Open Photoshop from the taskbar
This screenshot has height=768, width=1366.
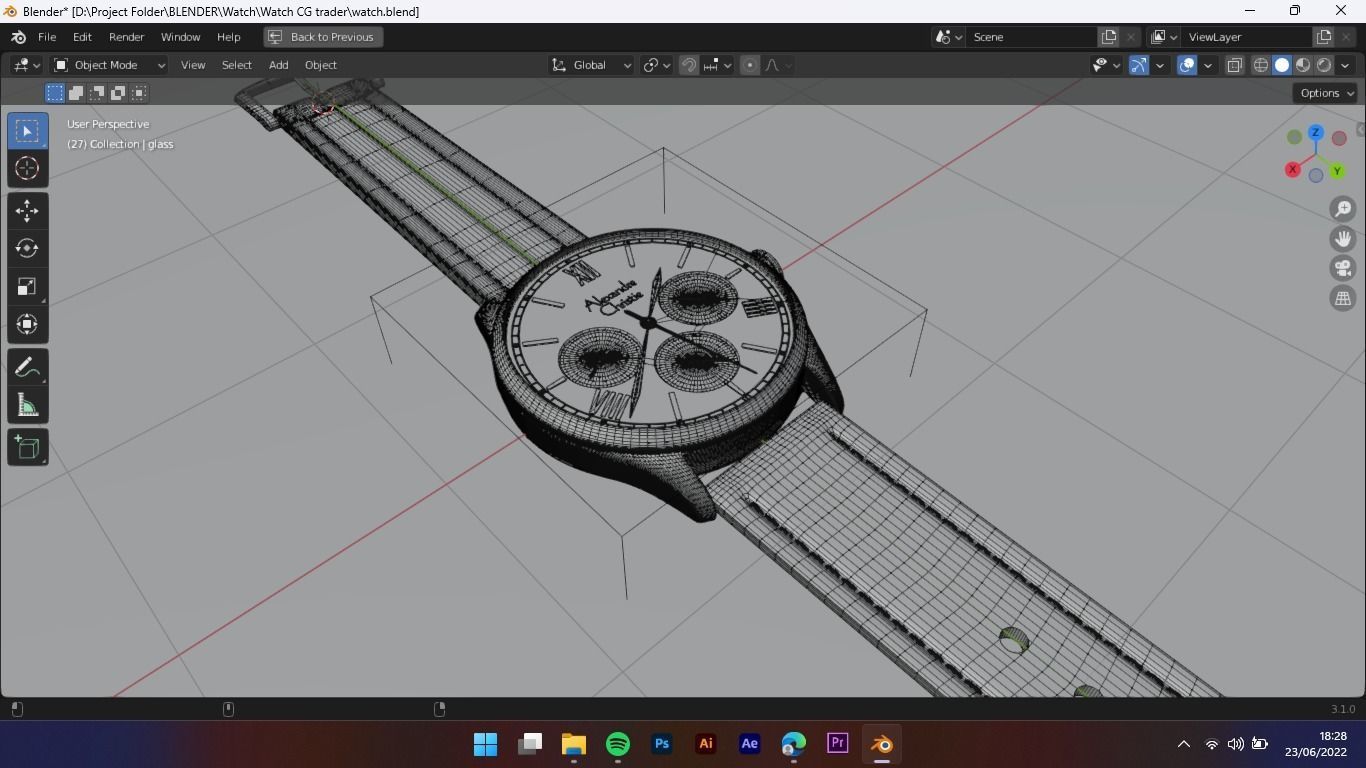point(662,744)
